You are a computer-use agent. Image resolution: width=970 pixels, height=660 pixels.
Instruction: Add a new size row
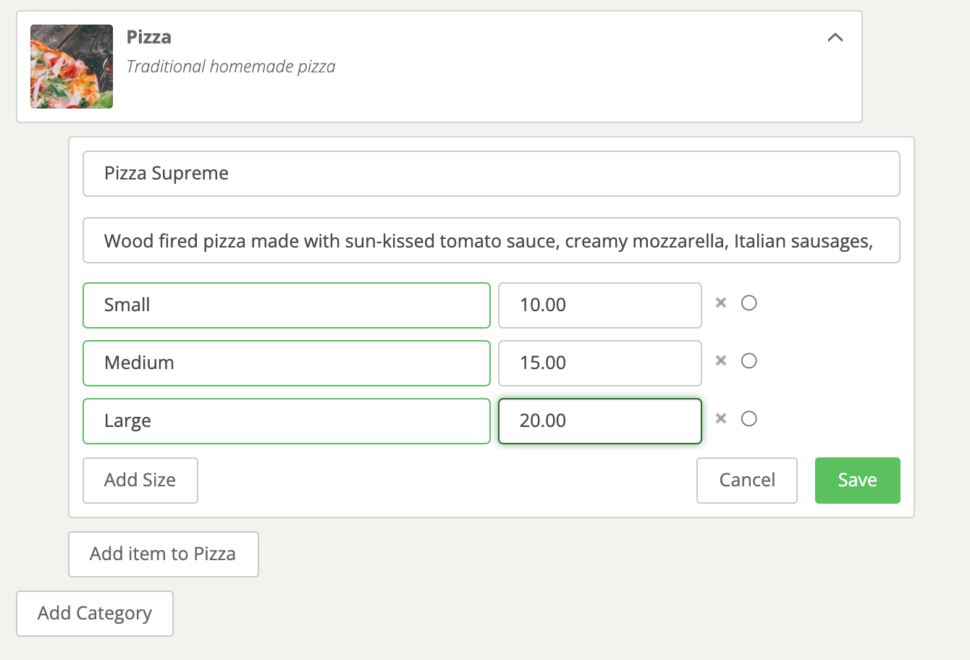(140, 480)
